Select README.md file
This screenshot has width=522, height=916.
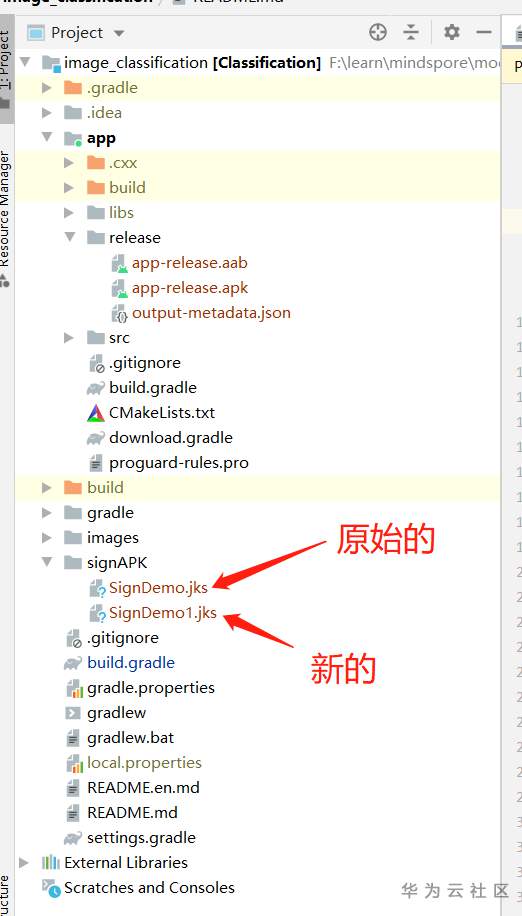tap(132, 813)
